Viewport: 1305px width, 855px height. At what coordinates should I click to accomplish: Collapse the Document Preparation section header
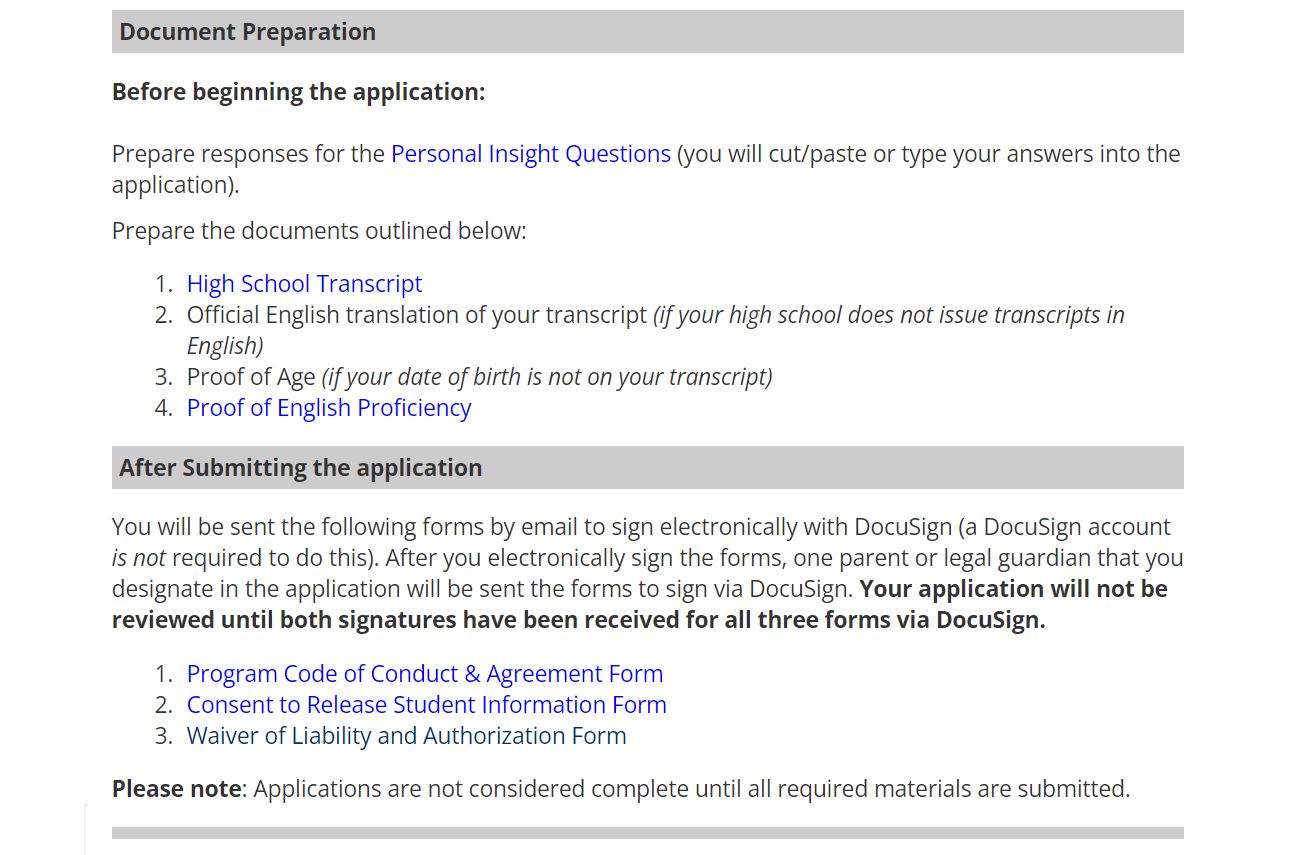(647, 32)
